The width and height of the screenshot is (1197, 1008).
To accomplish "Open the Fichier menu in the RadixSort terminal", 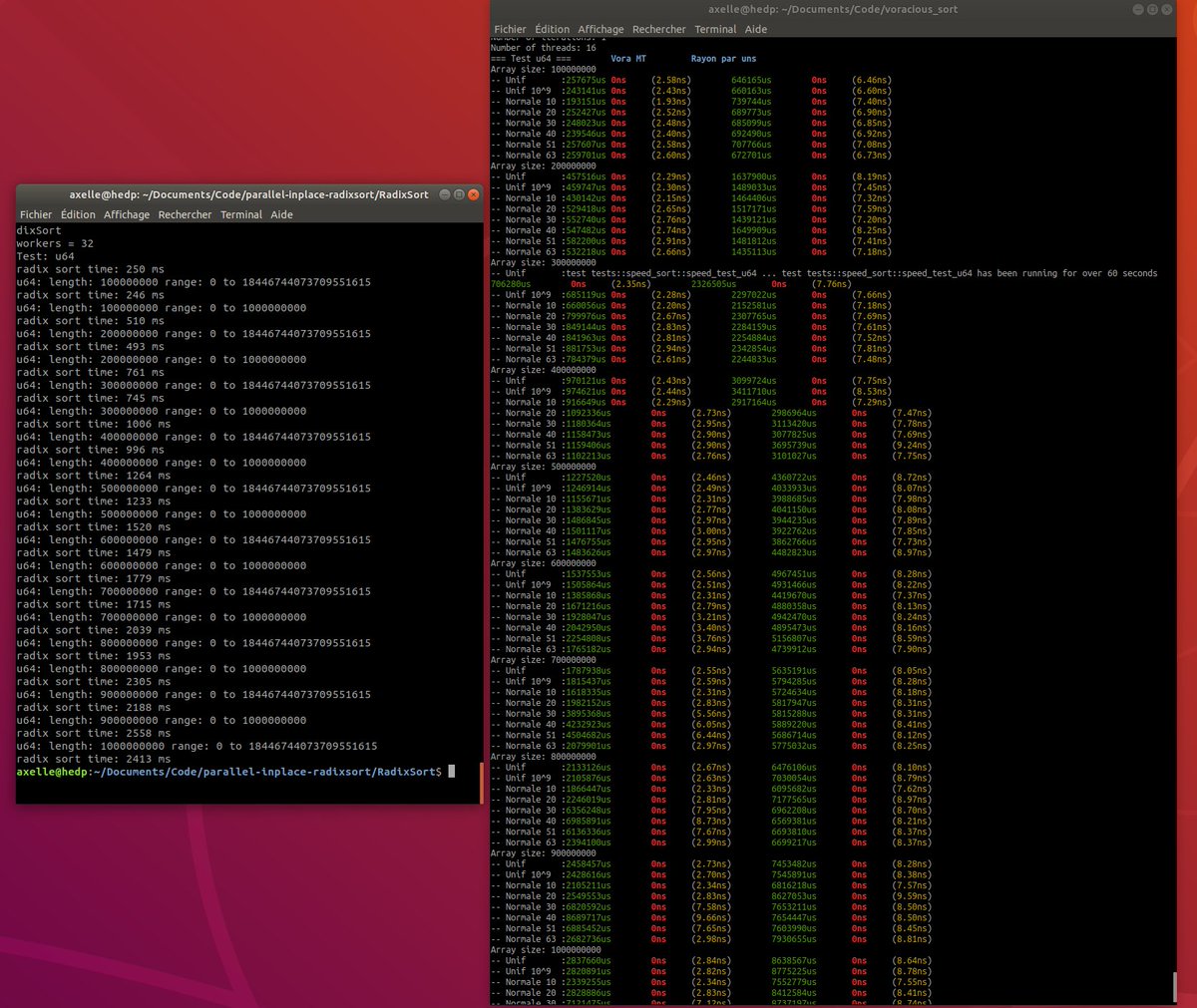I will click(36, 214).
